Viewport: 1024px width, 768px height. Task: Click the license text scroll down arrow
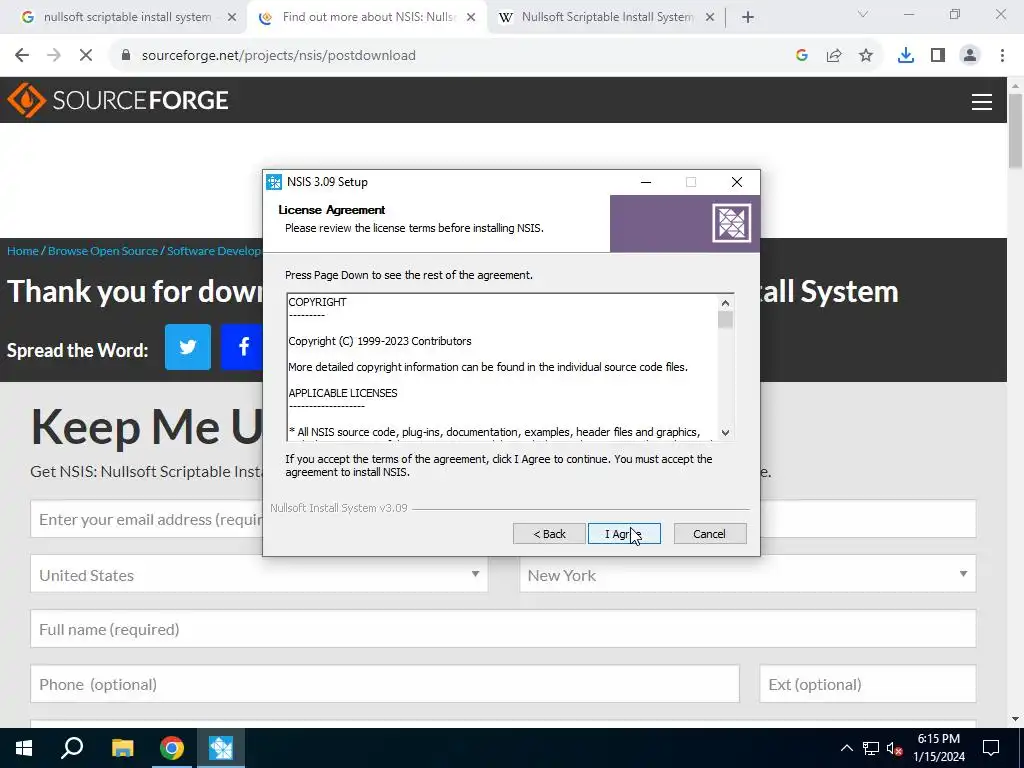pyautogui.click(x=725, y=432)
